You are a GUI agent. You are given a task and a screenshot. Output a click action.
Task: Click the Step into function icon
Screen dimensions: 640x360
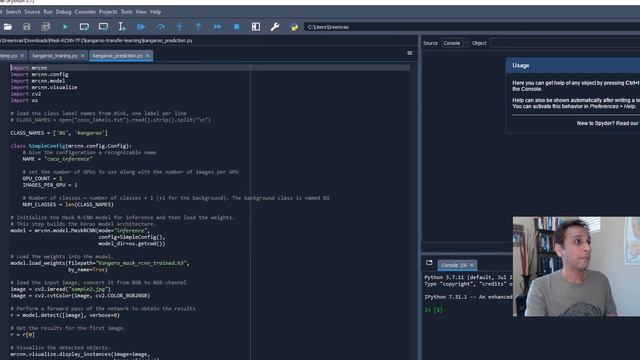click(179, 27)
